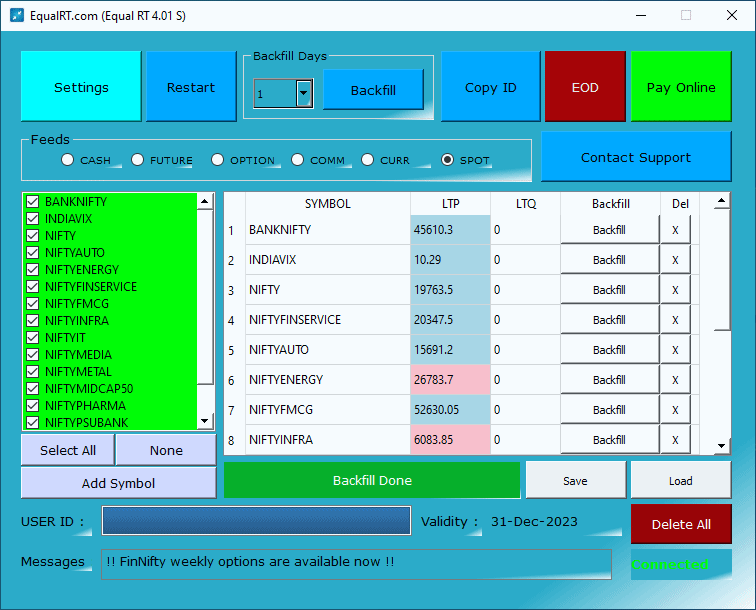Click Backfill in the BANKNIFTY row
The image size is (756, 610).
click(x=609, y=230)
